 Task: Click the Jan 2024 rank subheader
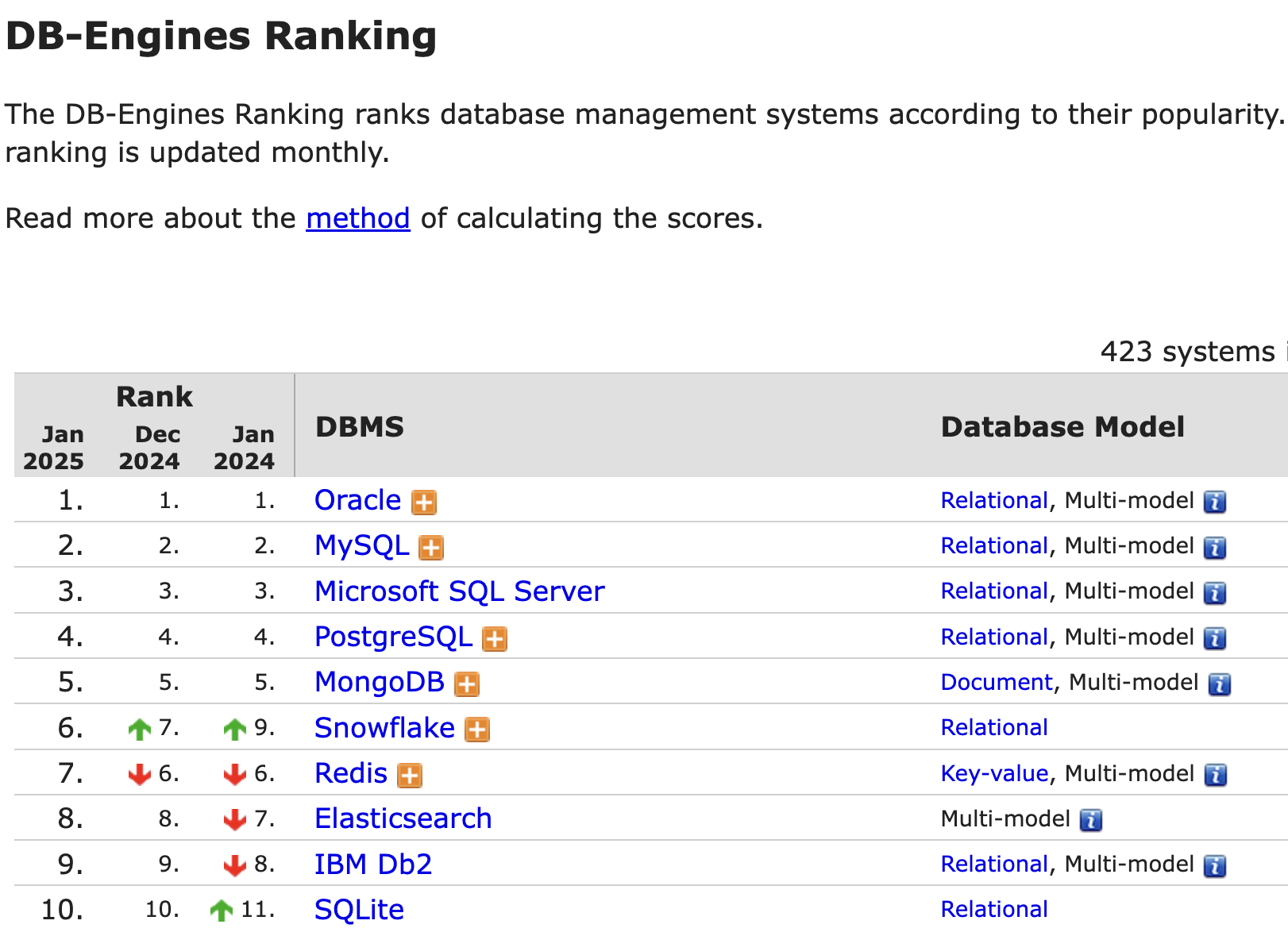[245, 448]
